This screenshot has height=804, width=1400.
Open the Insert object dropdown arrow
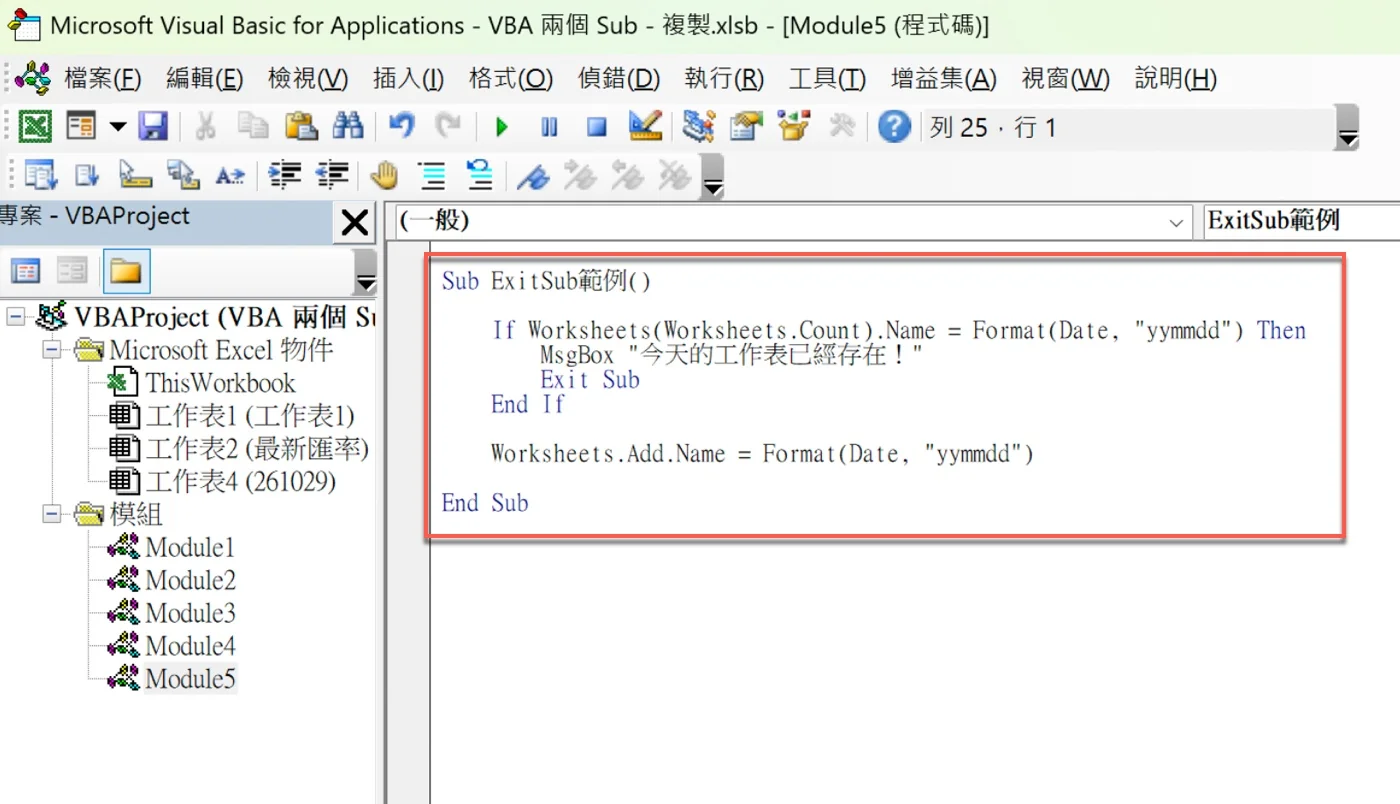pos(118,127)
